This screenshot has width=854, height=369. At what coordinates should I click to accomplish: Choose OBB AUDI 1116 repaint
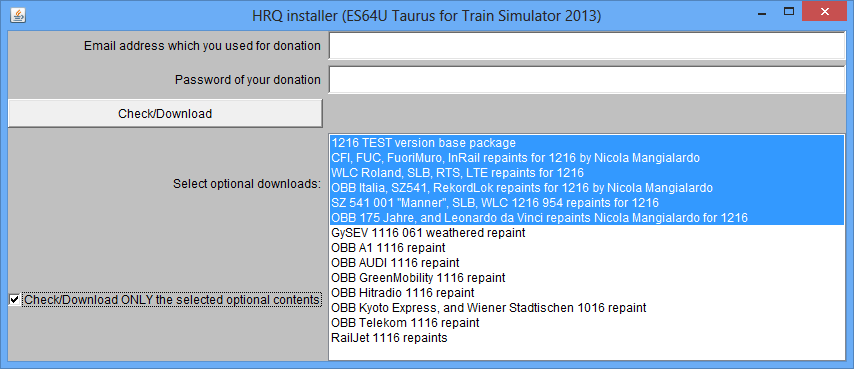(x=587, y=263)
